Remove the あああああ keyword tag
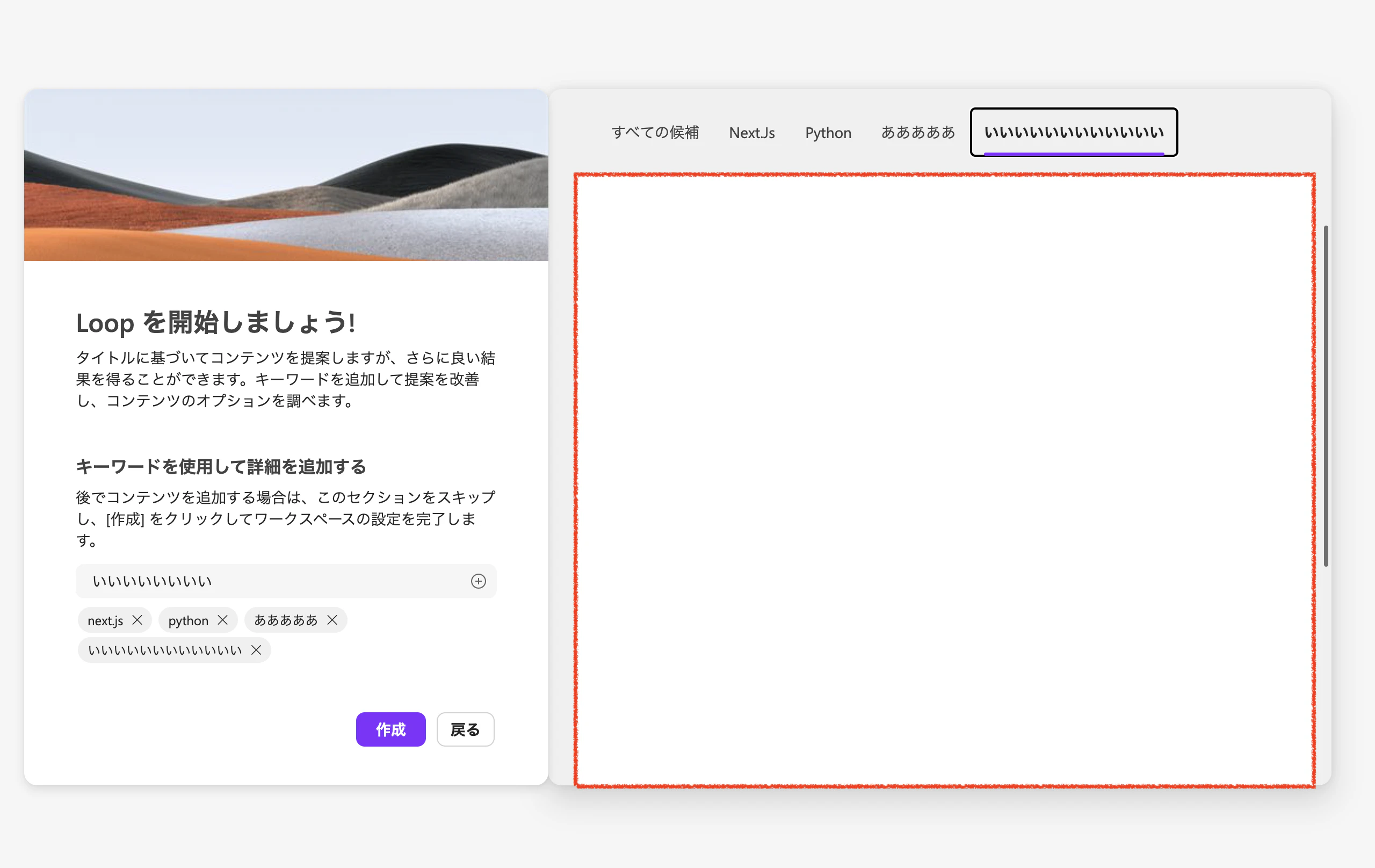This screenshot has width=1375, height=868. tap(332, 620)
